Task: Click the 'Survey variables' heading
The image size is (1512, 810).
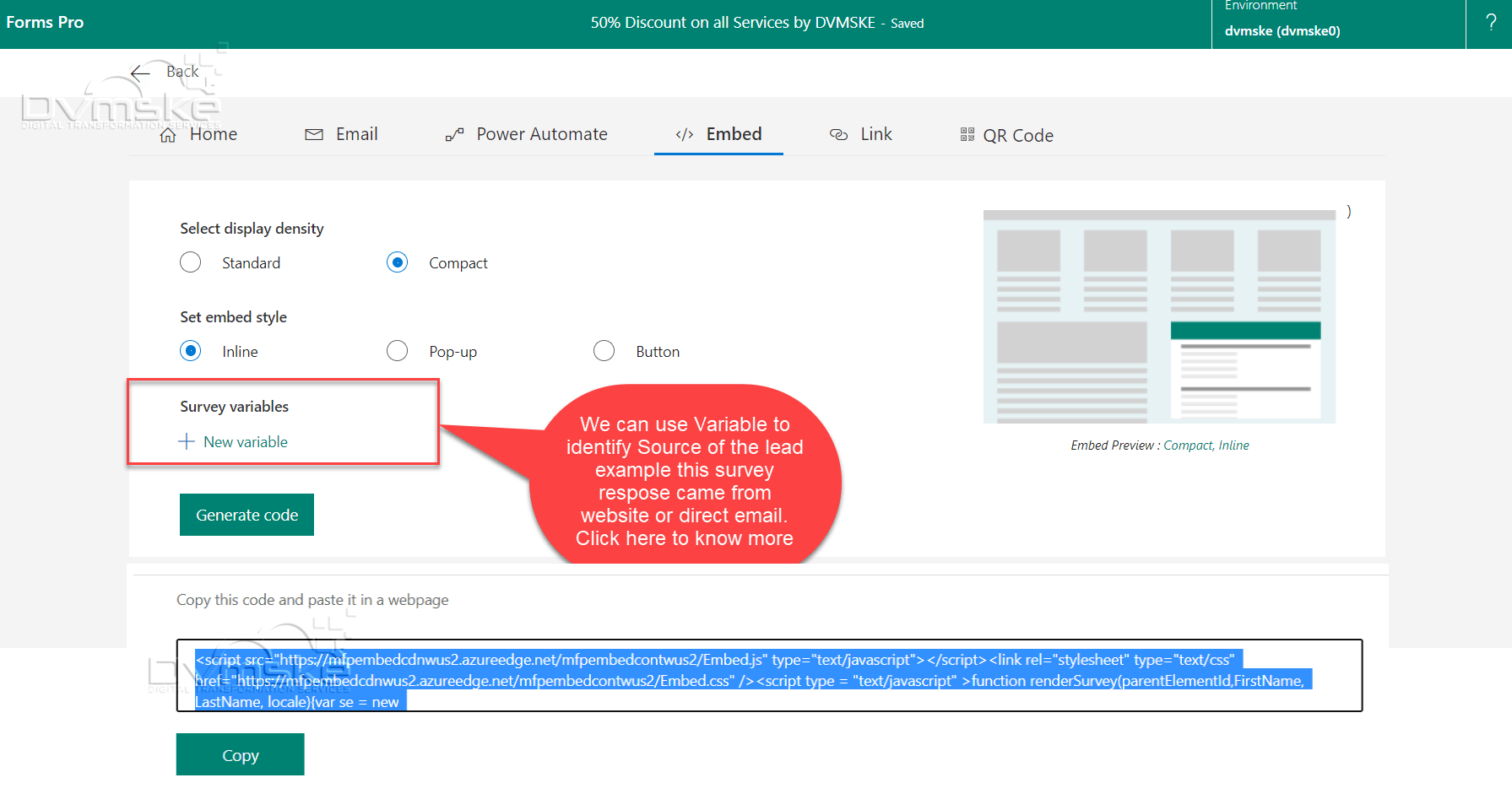Action: [234, 406]
